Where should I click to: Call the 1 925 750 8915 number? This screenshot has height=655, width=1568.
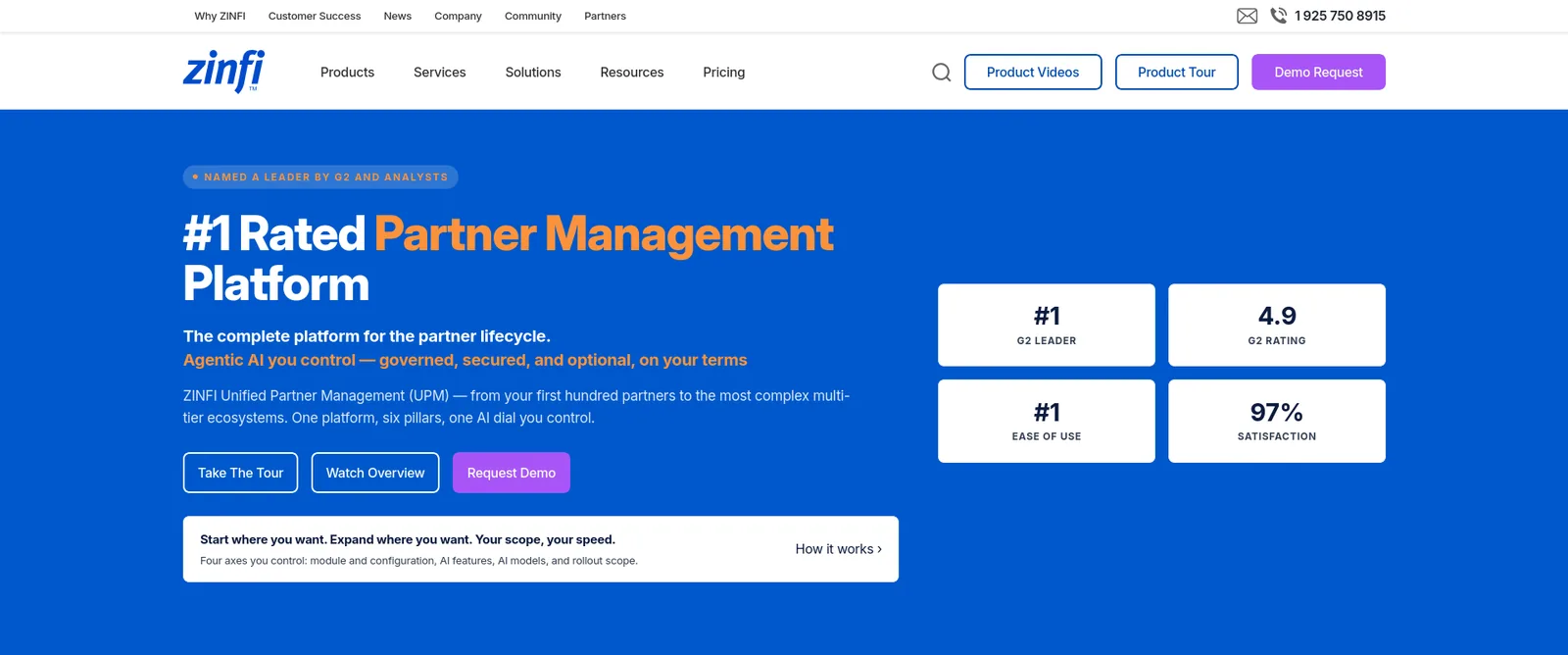[1340, 16]
